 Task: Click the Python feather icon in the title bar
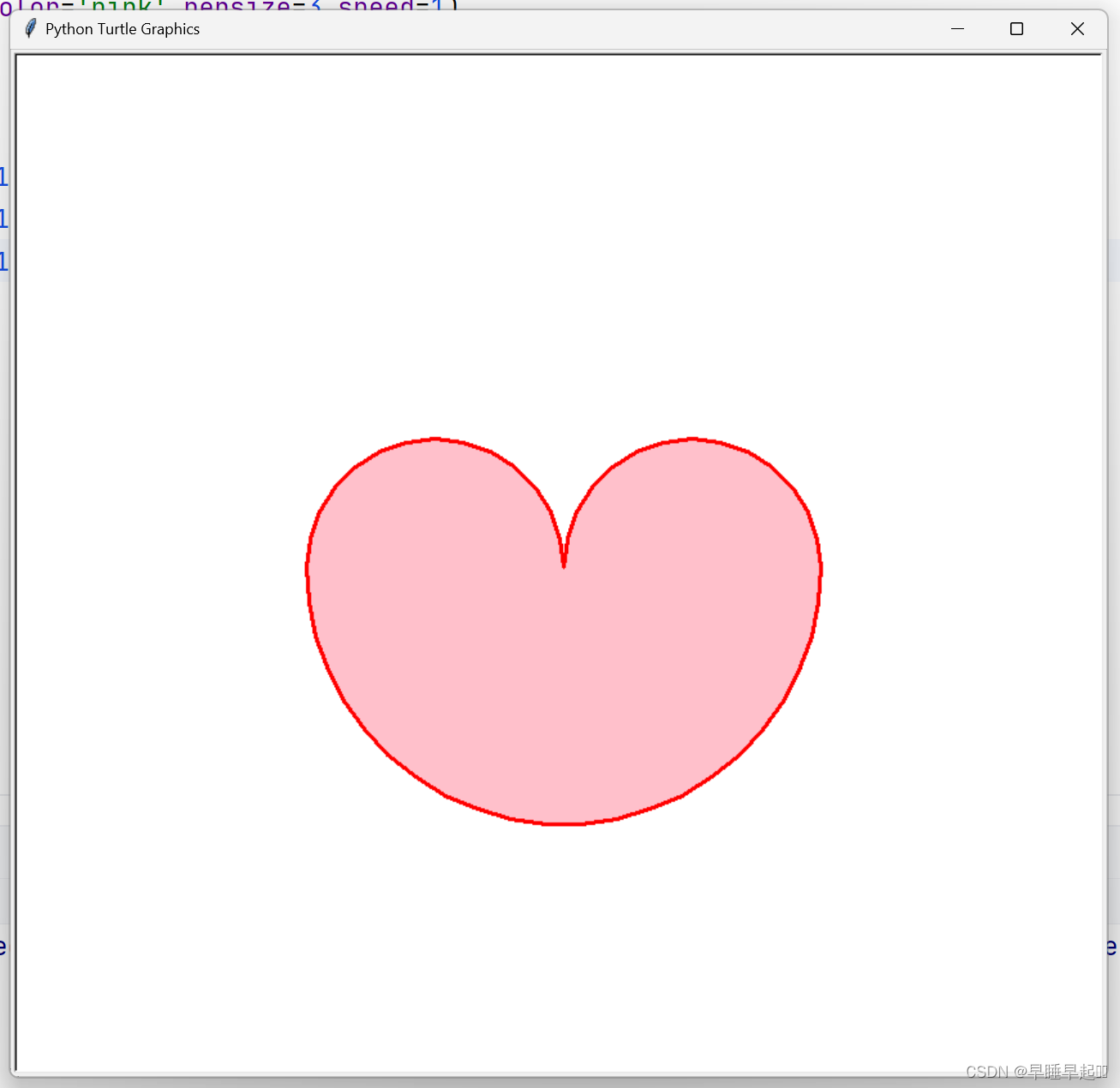click(x=29, y=28)
